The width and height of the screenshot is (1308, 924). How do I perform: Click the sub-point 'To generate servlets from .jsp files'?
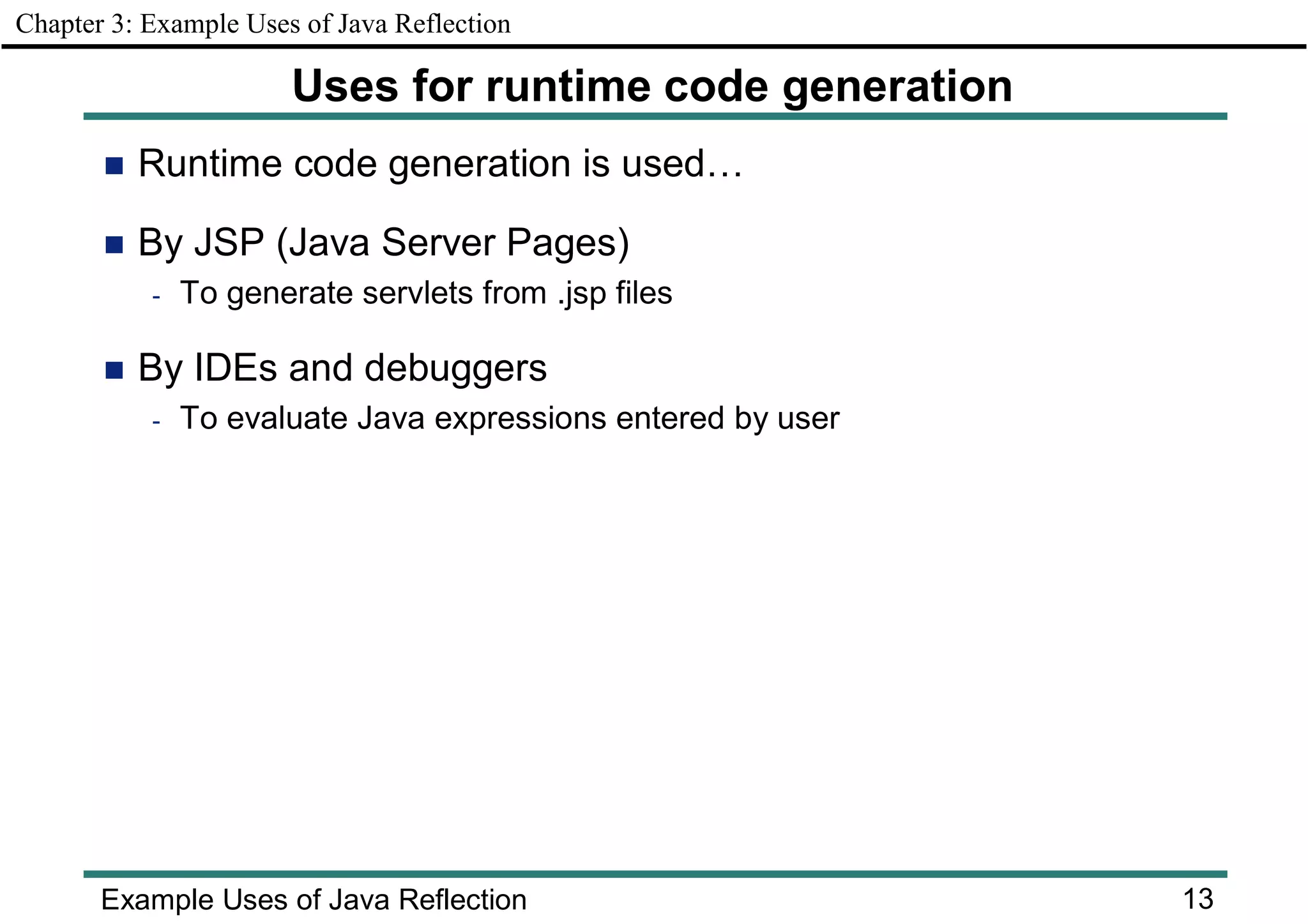(x=425, y=294)
